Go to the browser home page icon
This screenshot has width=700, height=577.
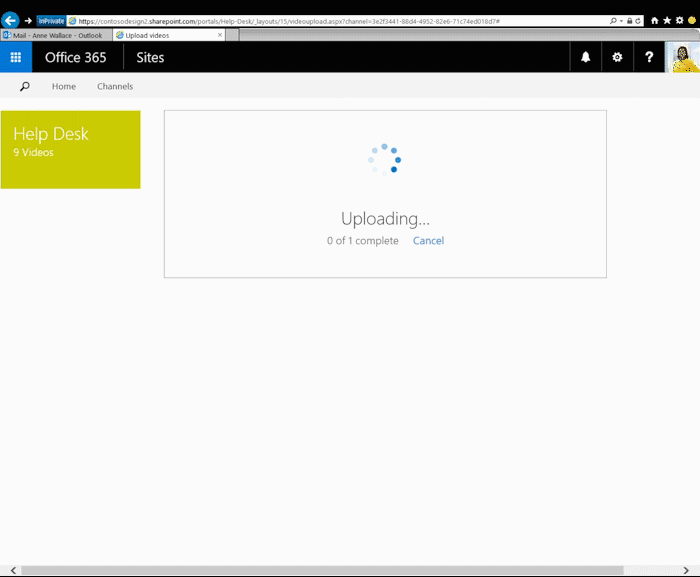pyautogui.click(x=655, y=20)
